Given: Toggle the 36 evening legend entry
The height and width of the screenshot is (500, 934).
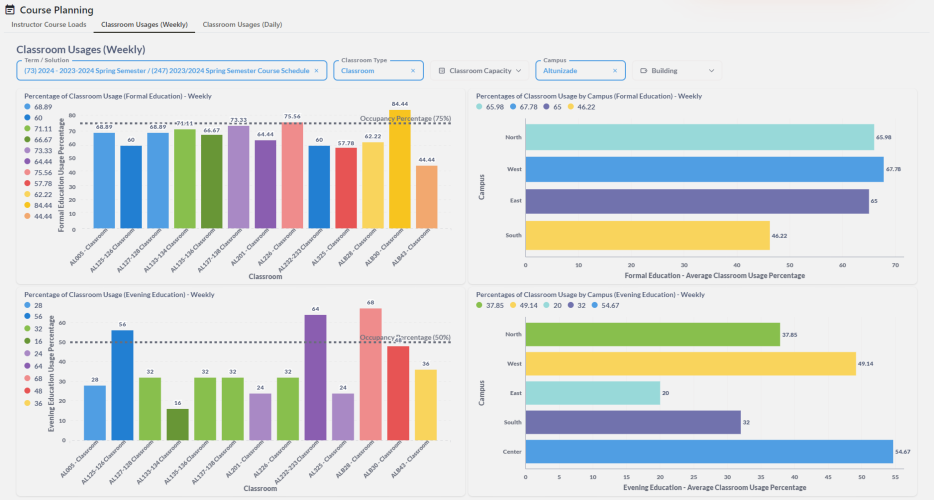Looking at the screenshot, I should coord(33,403).
